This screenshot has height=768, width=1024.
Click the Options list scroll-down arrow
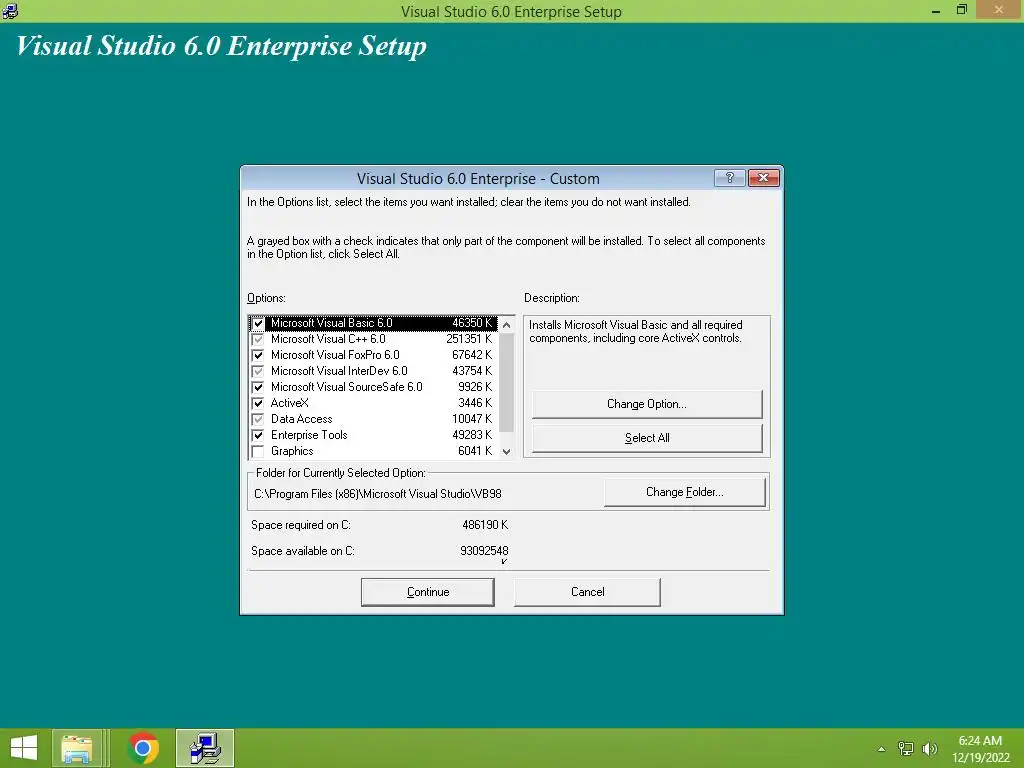pyautogui.click(x=506, y=451)
